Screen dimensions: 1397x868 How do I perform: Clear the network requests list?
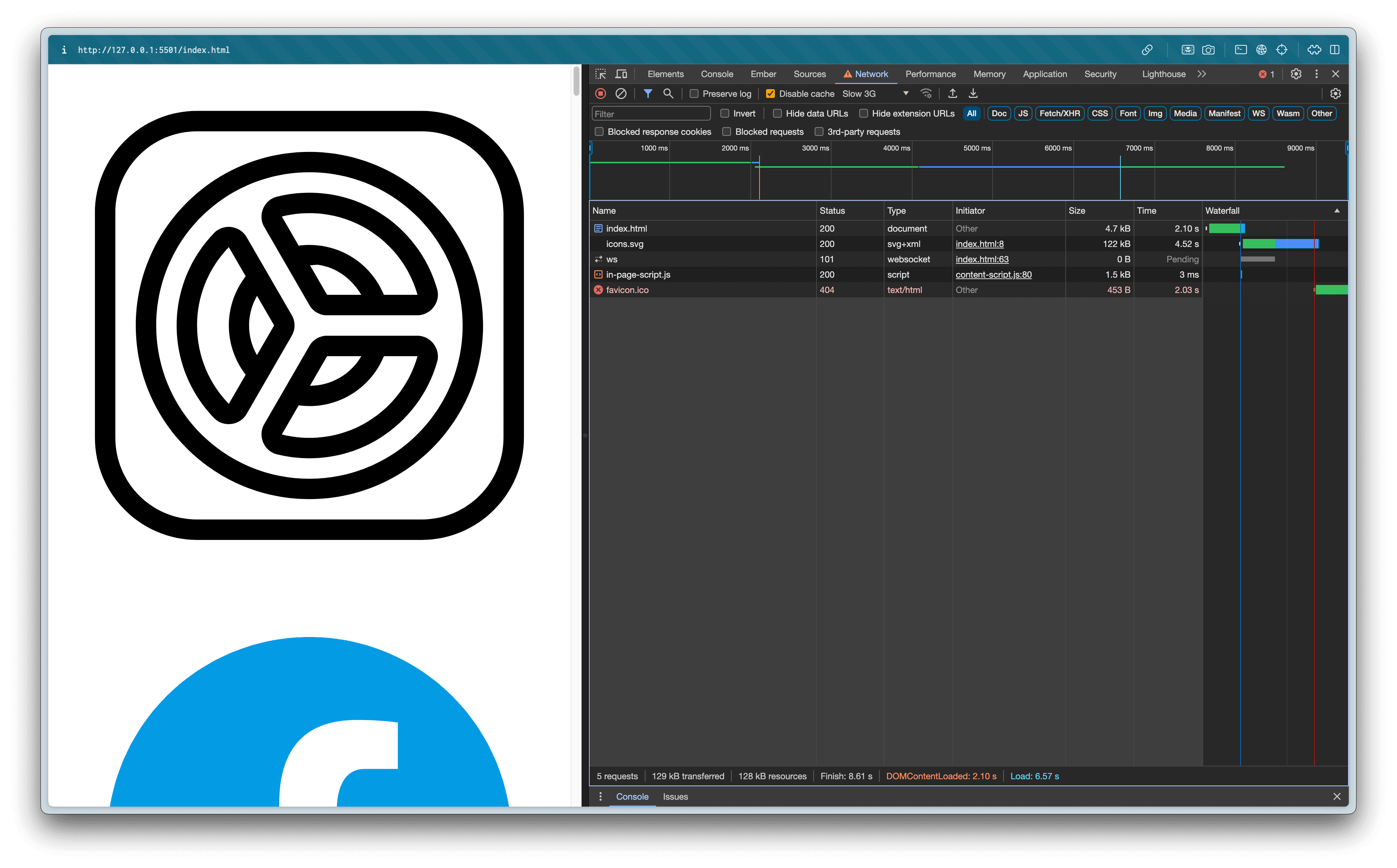pyautogui.click(x=620, y=93)
